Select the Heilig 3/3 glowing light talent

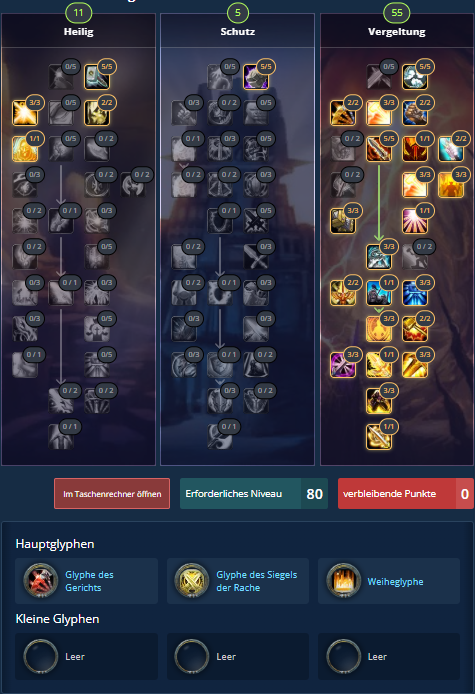pos(25,113)
